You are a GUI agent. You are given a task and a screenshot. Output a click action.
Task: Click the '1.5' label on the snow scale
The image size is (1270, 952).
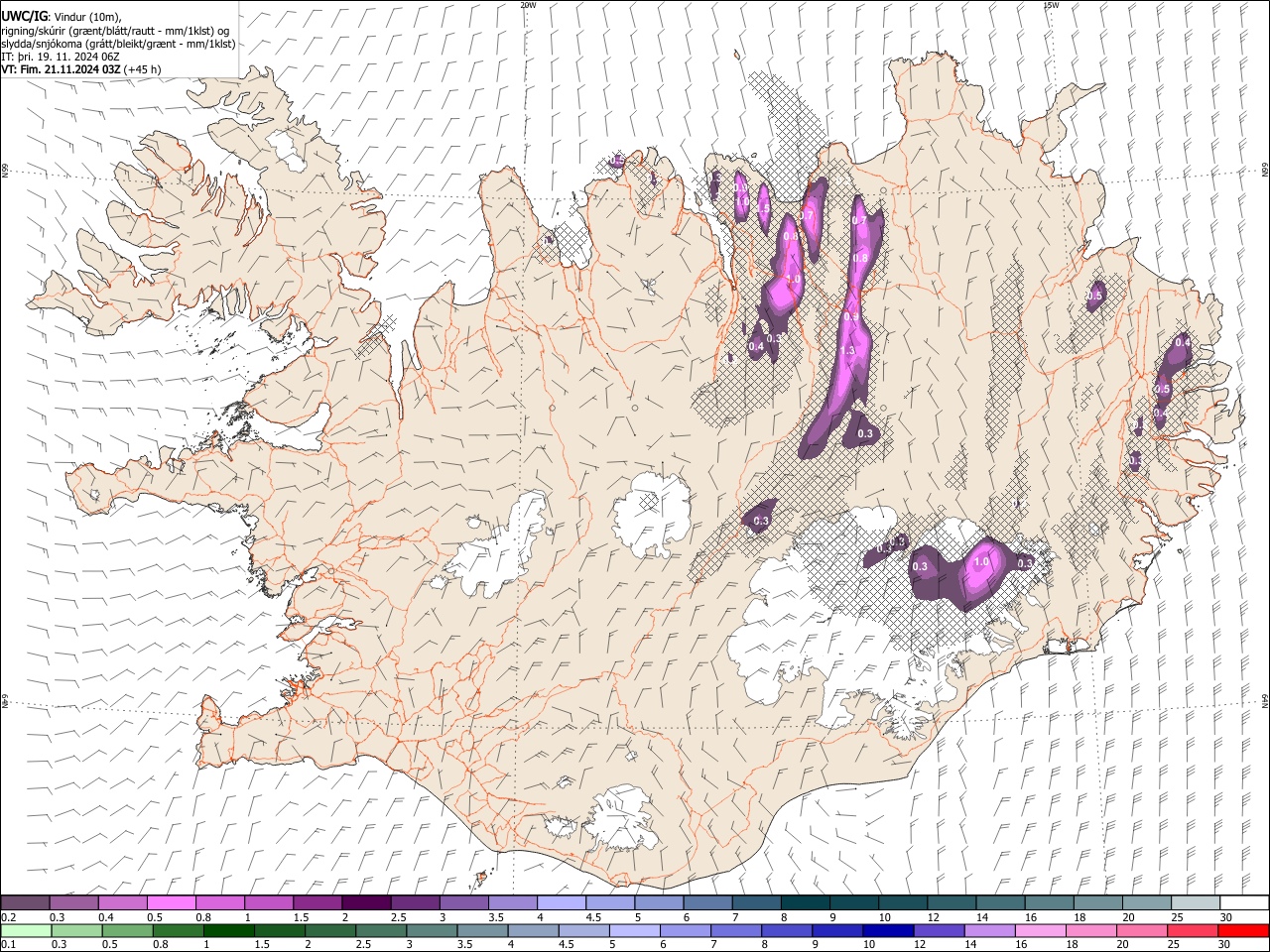tap(301, 917)
